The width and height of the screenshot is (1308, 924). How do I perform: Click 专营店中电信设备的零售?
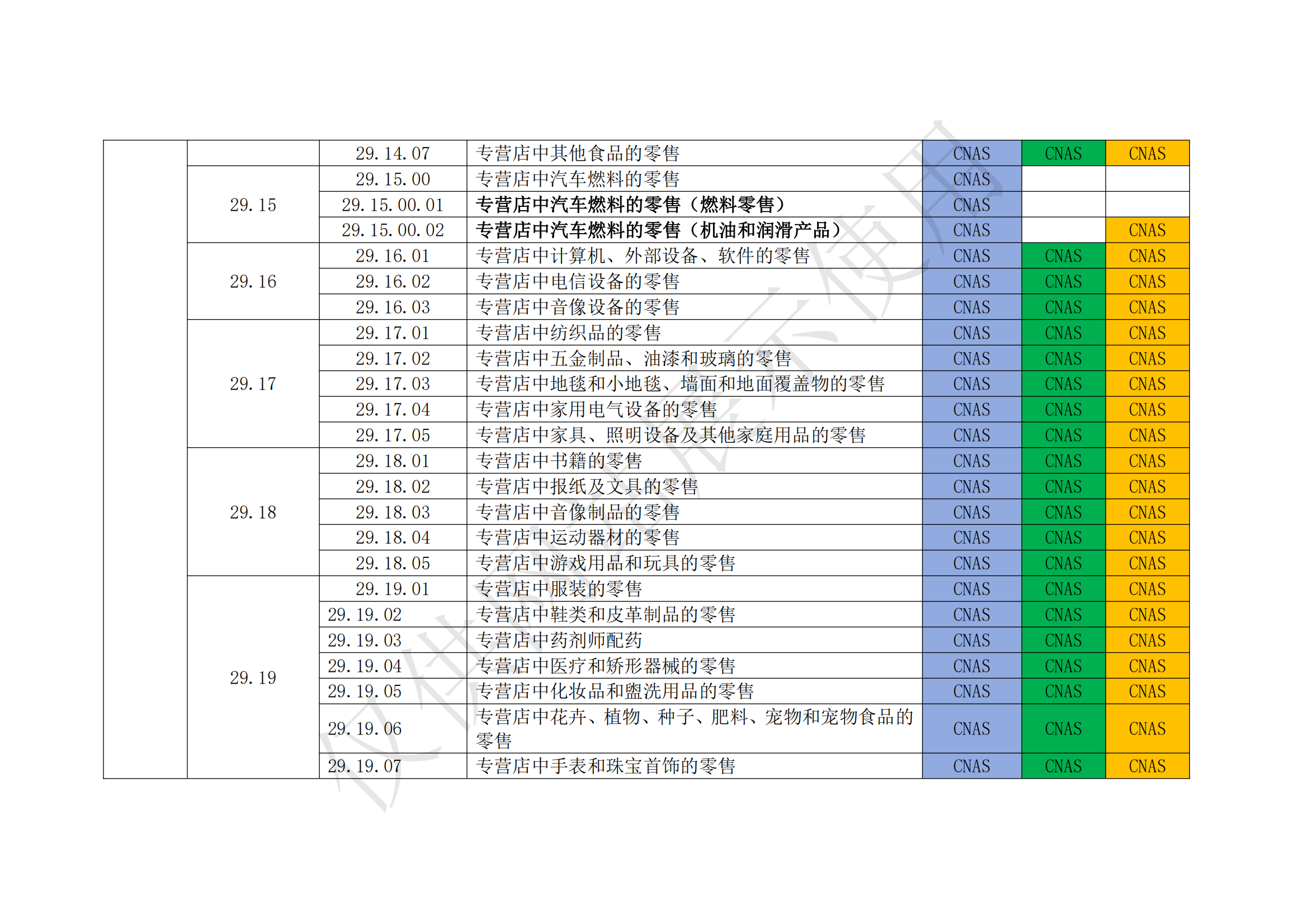click(x=578, y=281)
